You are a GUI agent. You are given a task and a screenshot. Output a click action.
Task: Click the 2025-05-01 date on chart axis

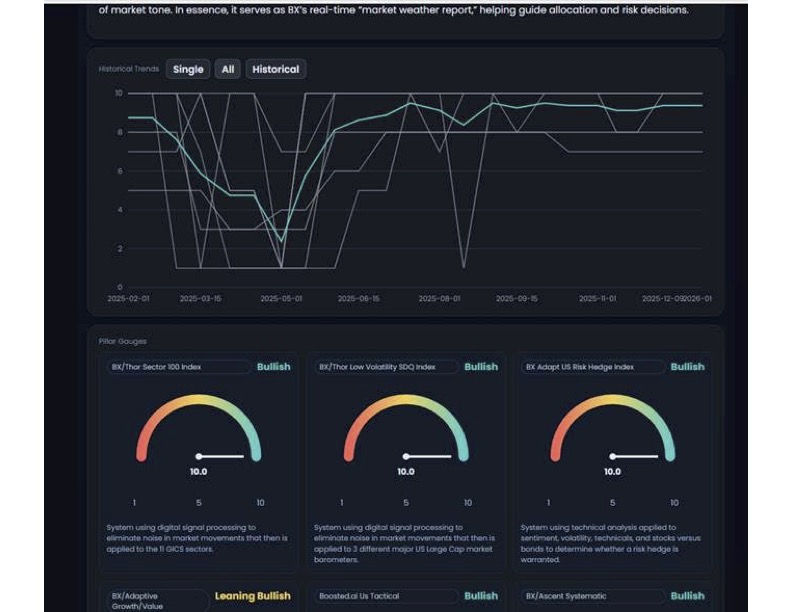click(281, 298)
